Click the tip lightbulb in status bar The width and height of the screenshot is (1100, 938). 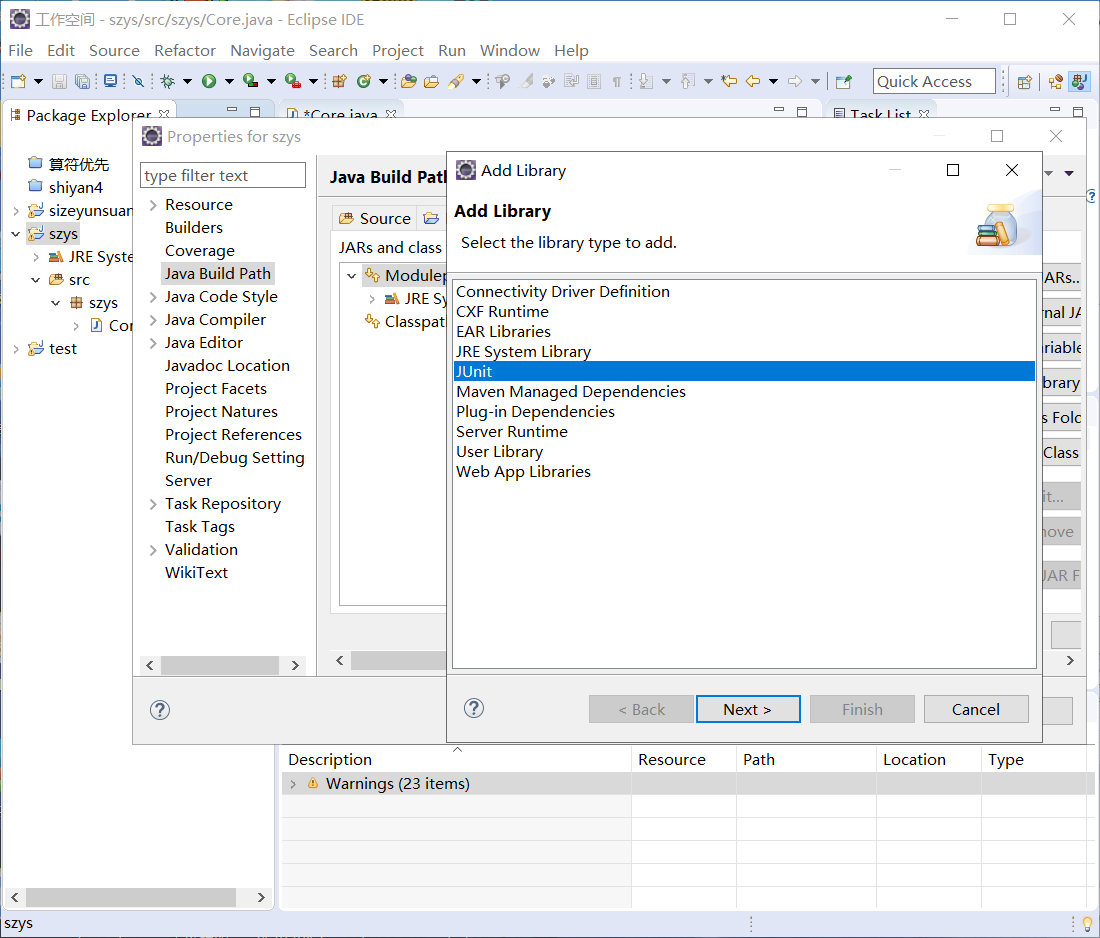pos(1087,924)
